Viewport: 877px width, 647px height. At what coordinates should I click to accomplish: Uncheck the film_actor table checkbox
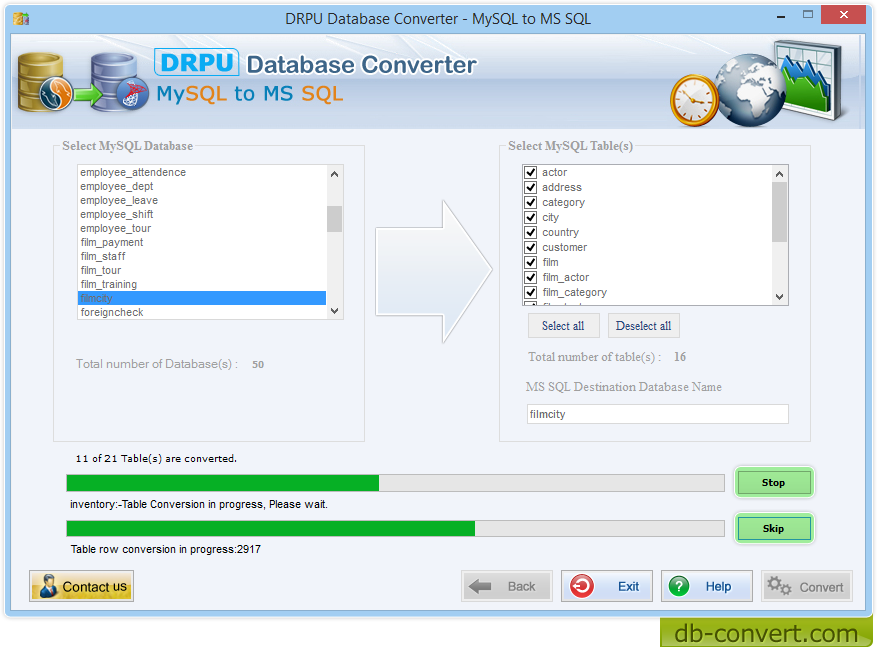click(x=530, y=277)
